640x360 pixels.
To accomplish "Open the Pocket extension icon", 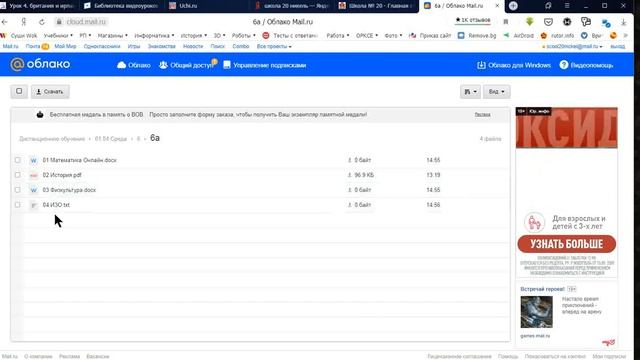I will tap(548, 22).
